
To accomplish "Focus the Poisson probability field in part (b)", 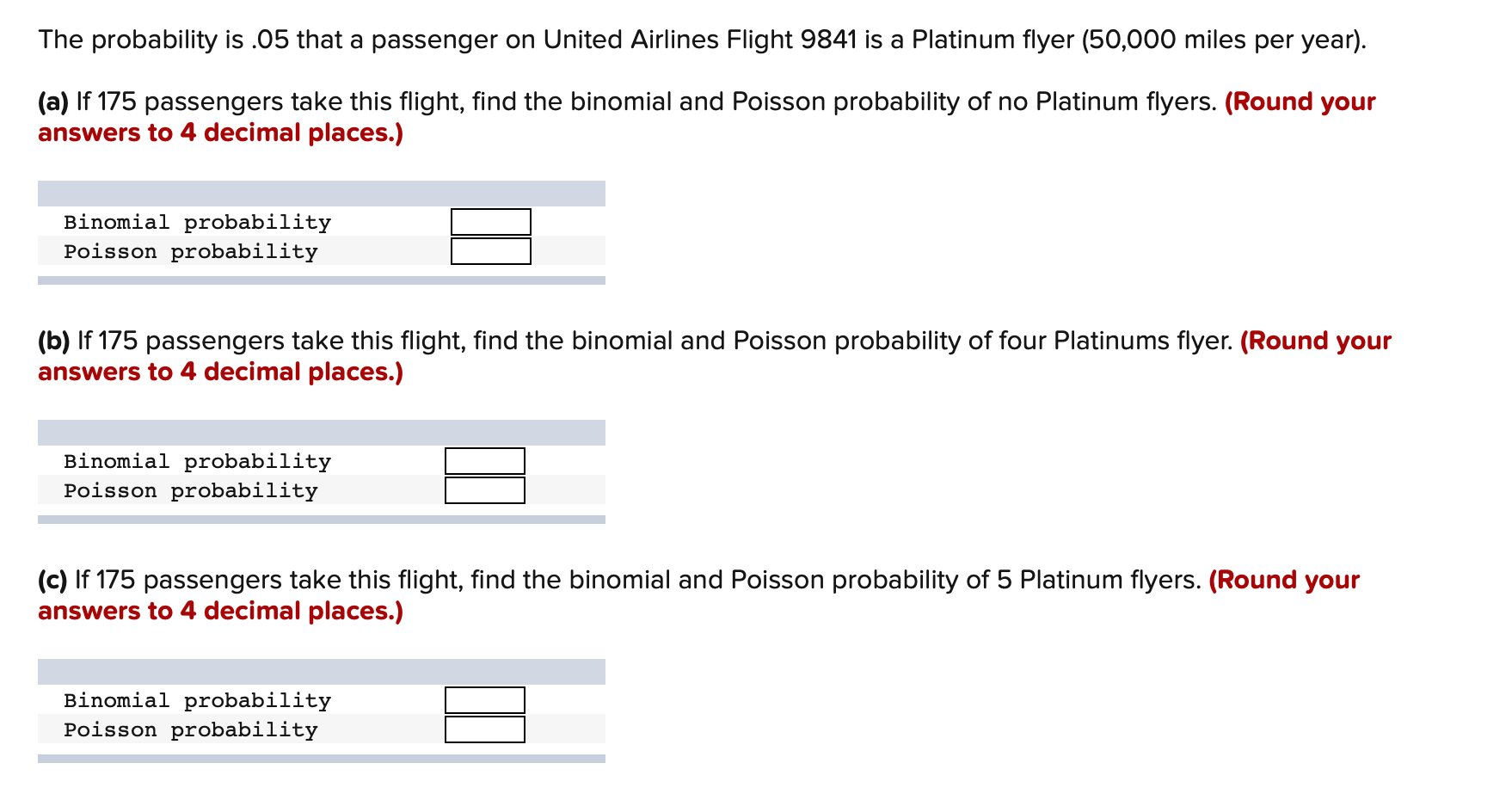I will point(484,490).
